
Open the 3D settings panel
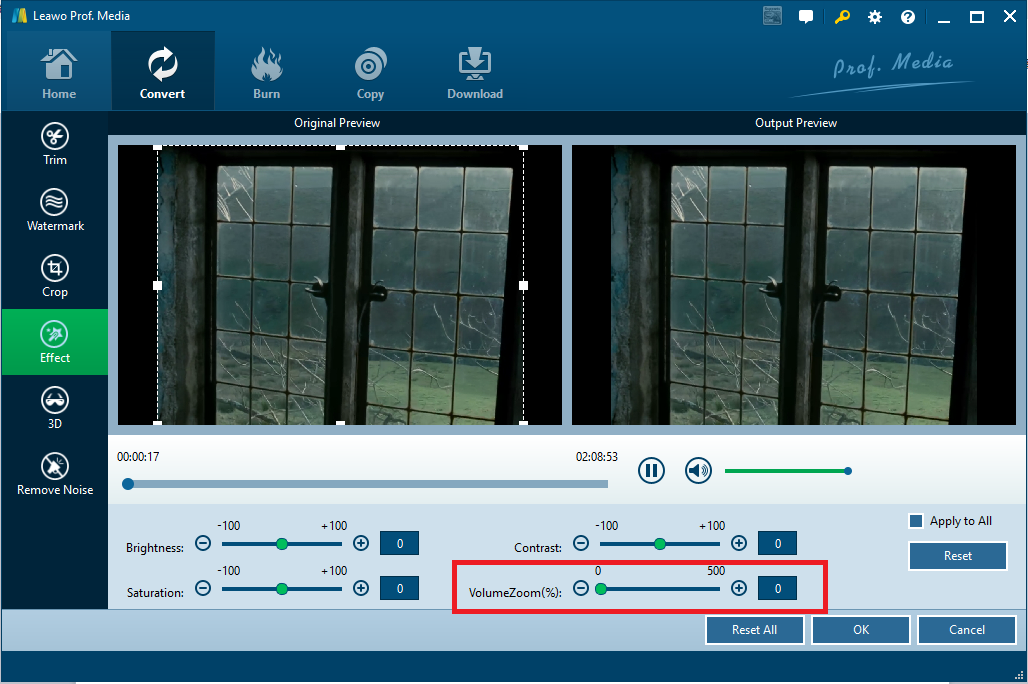tap(55, 408)
